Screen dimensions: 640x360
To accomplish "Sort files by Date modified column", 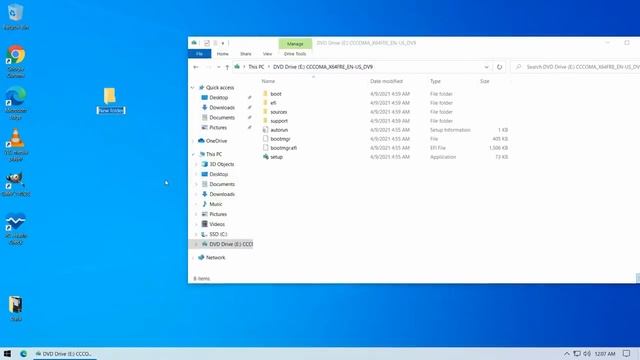I will click(x=386, y=81).
